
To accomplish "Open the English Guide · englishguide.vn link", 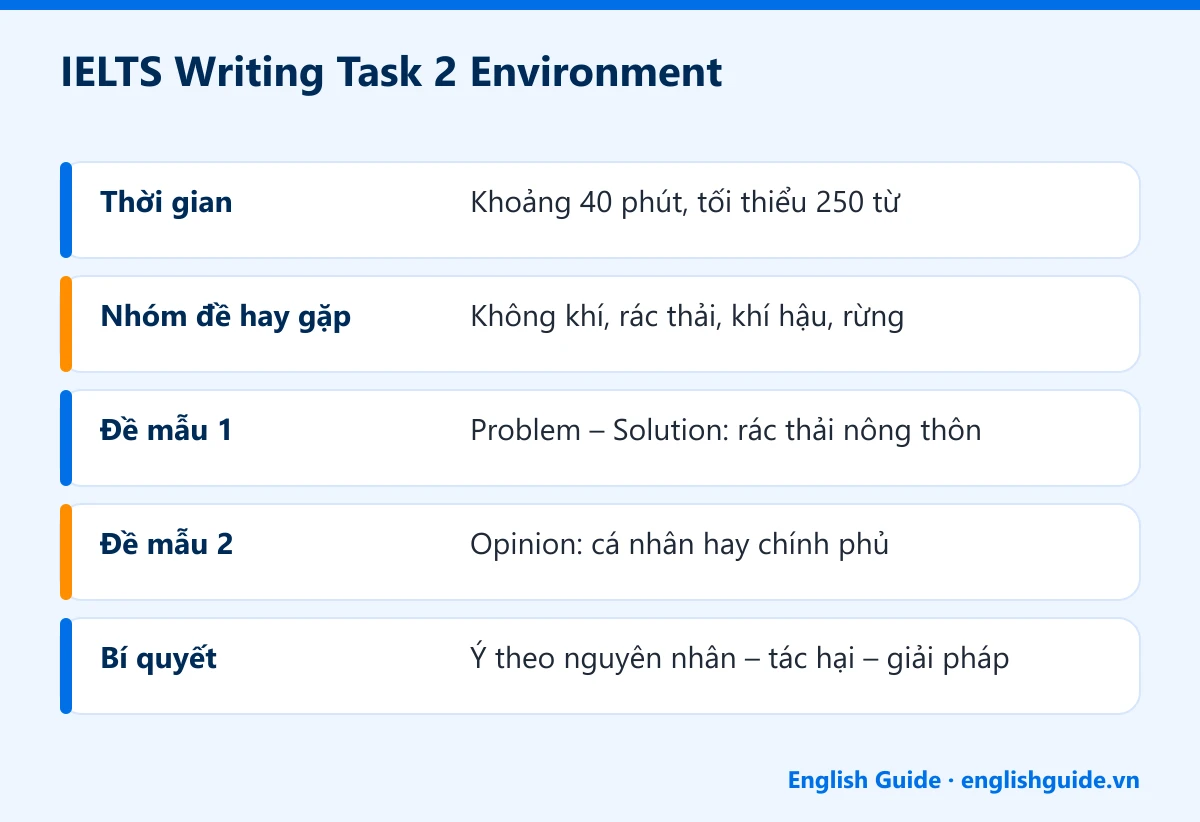I will click(x=963, y=780).
